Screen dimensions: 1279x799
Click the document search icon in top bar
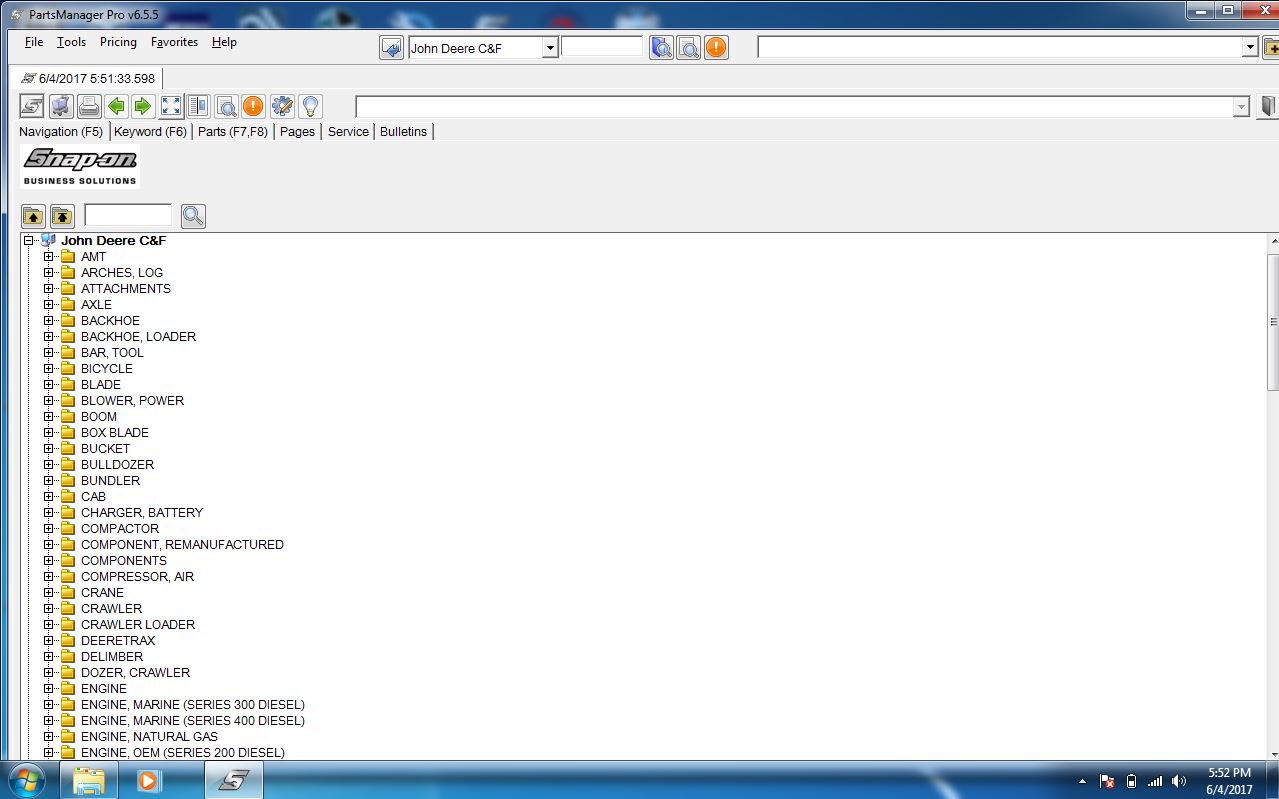688,47
